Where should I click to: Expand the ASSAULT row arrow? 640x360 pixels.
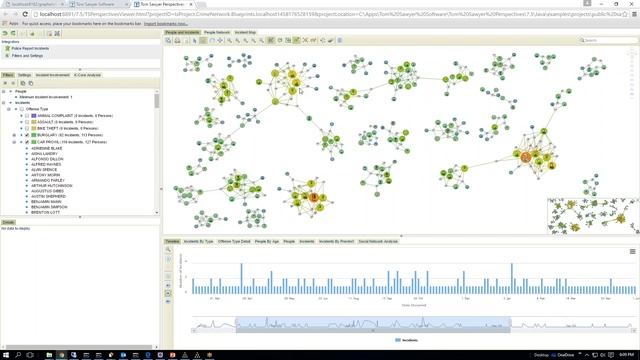22,122
